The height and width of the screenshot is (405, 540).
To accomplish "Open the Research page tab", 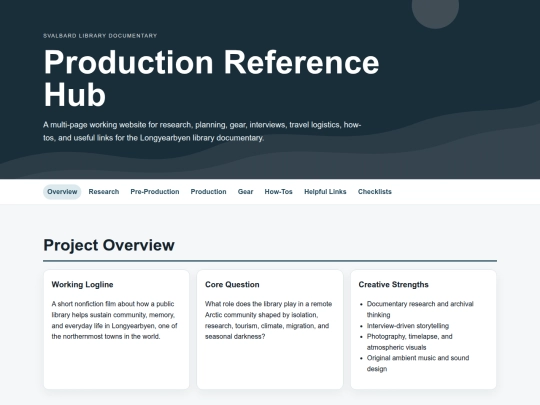I will coord(104,192).
